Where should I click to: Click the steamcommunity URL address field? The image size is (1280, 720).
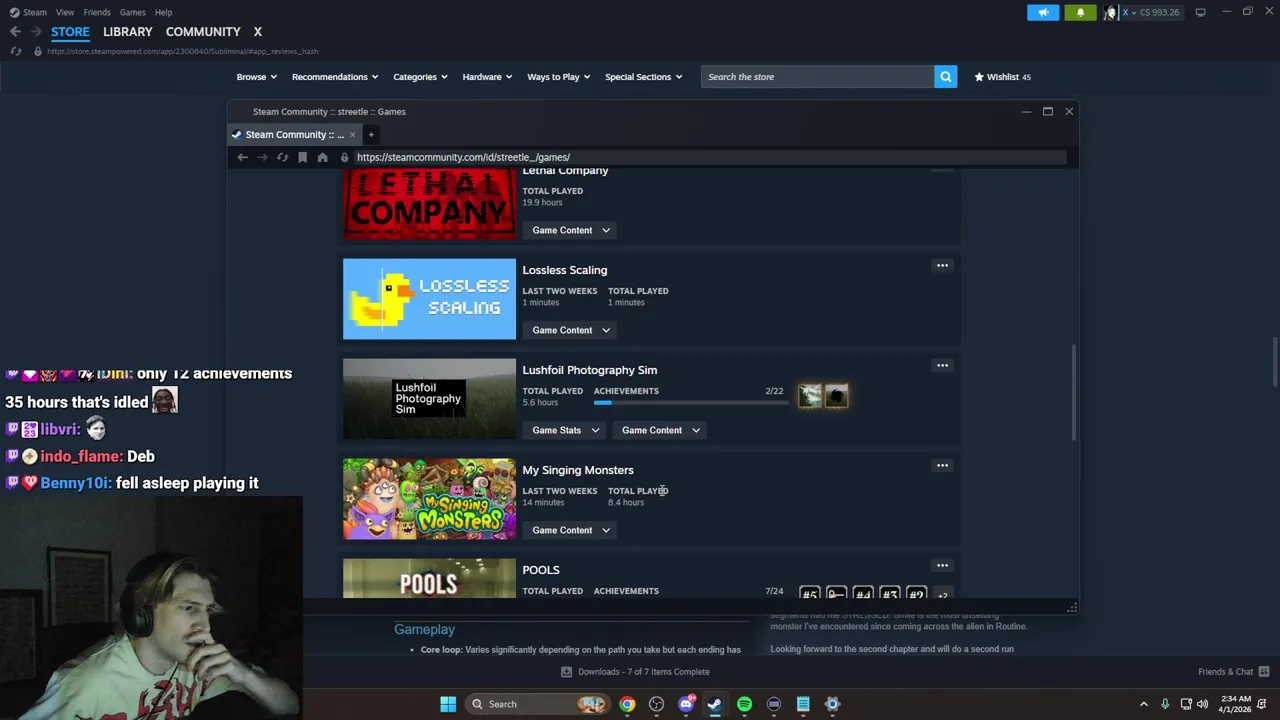click(710, 157)
